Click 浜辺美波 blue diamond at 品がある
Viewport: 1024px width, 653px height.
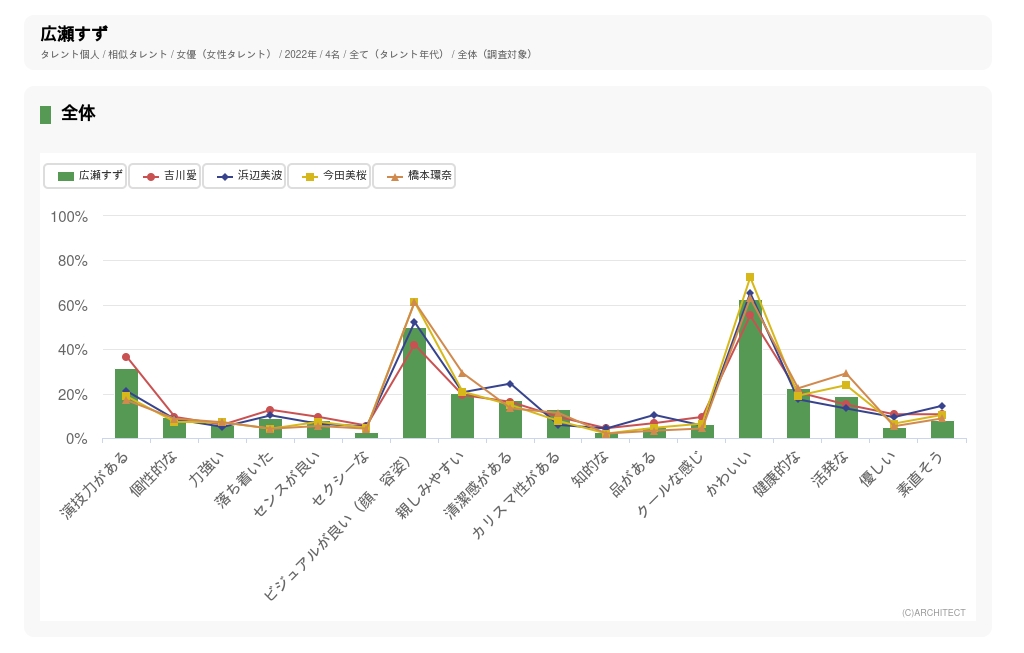(654, 415)
